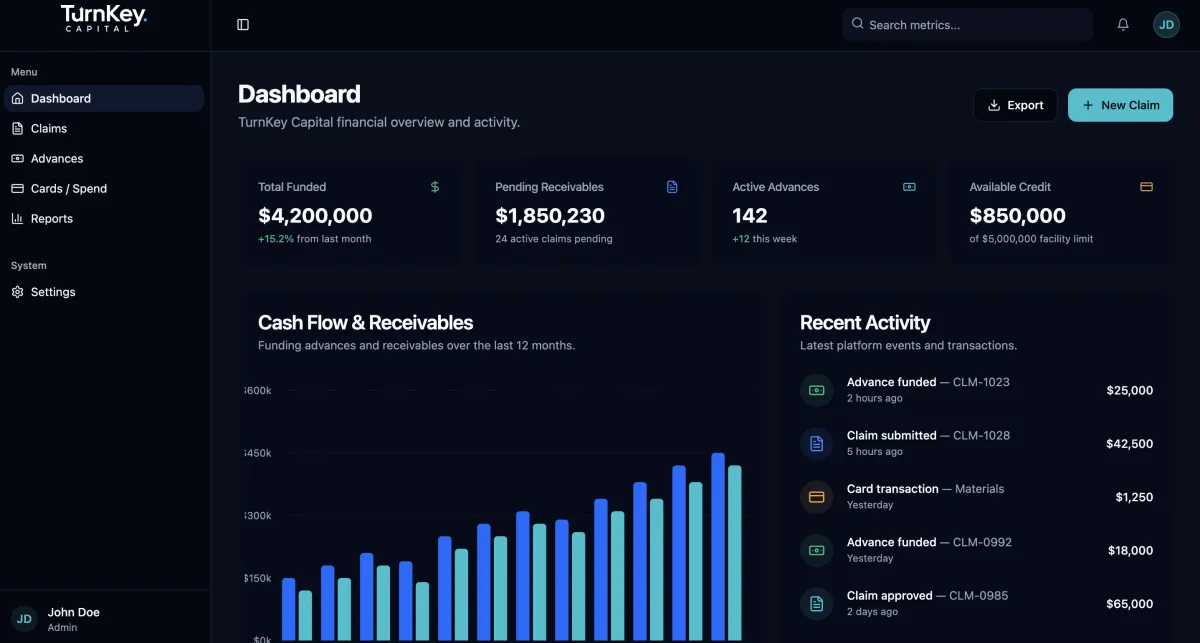Screen dimensions: 1200x643
Task: Go to Advances in the sidebar
Action: coord(57,158)
